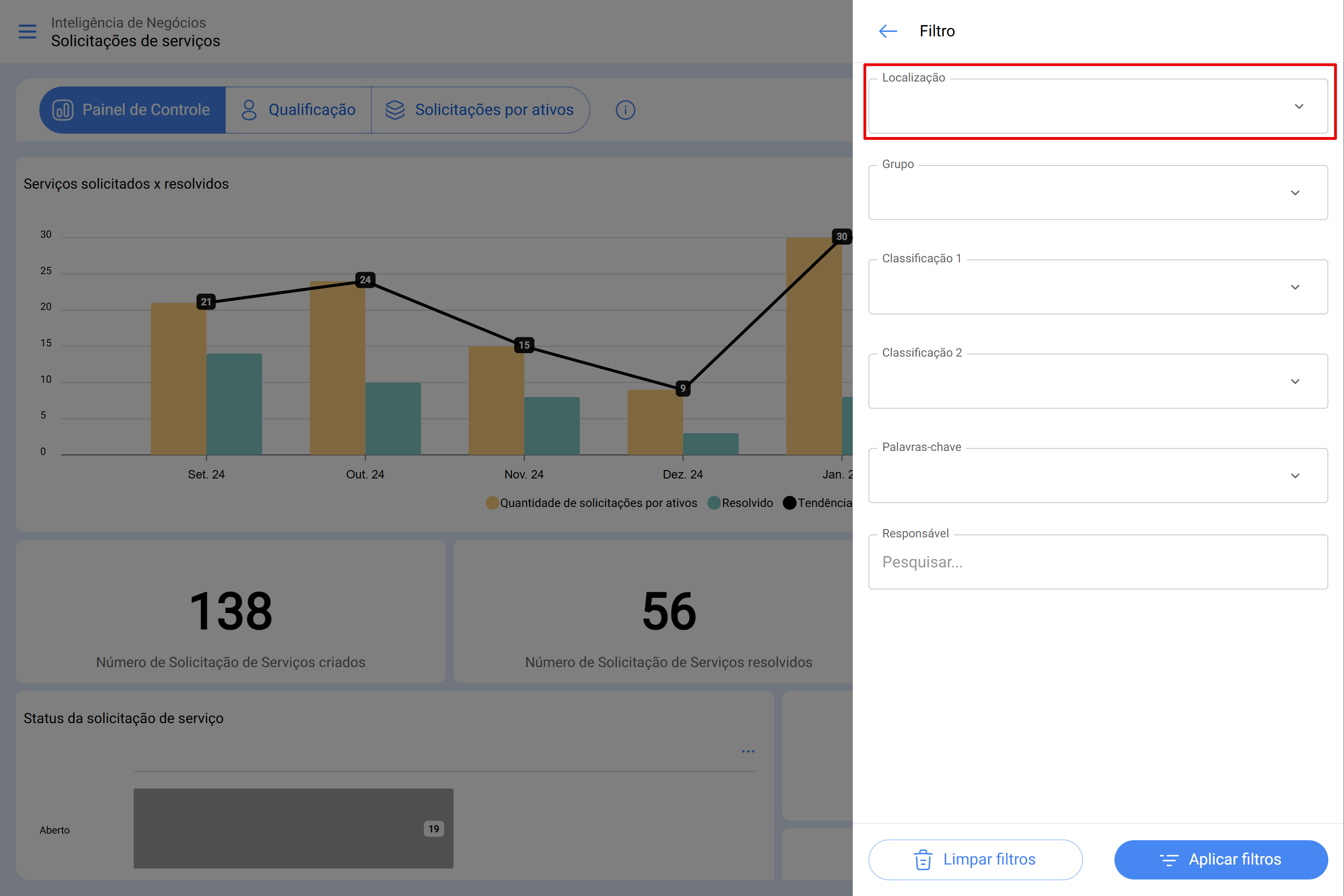
Task: Click trash icon in Limpar filtros
Action: click(x=923, y=860)
